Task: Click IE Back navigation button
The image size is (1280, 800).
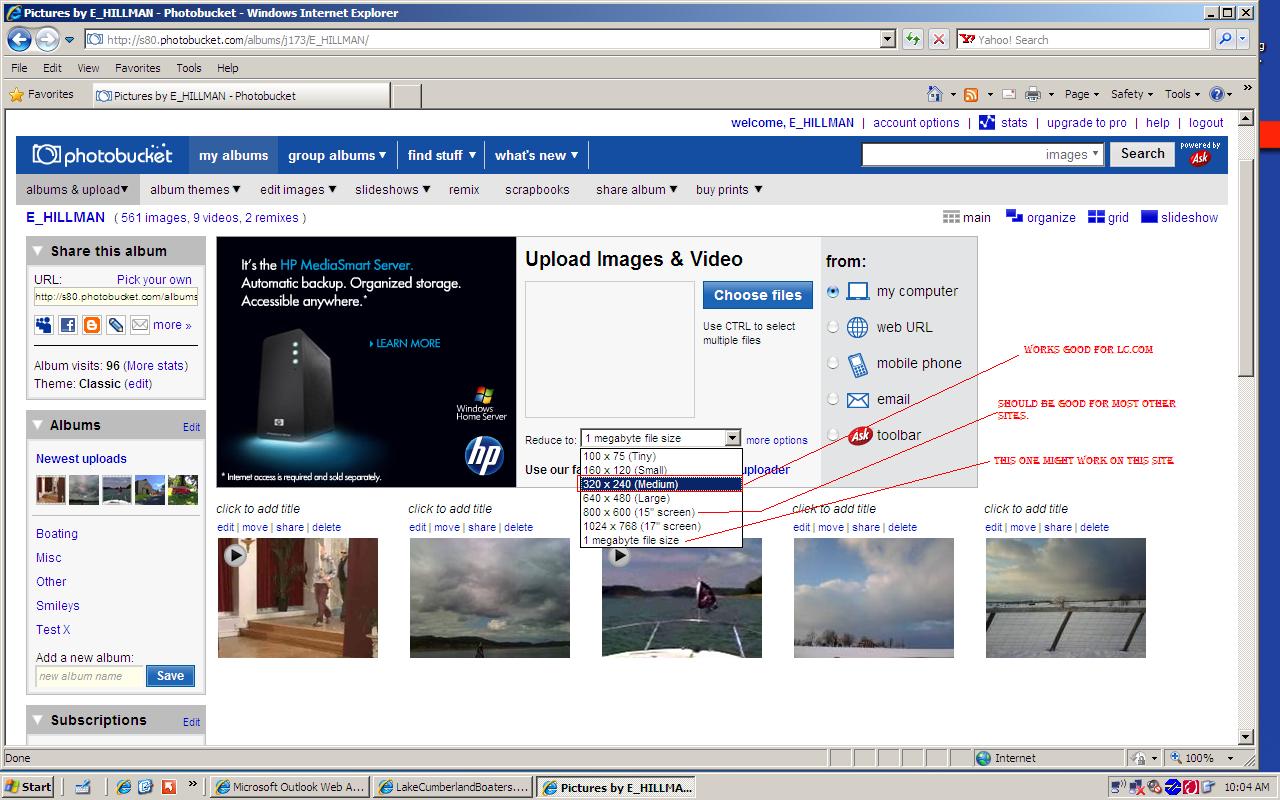Action: 19,39
